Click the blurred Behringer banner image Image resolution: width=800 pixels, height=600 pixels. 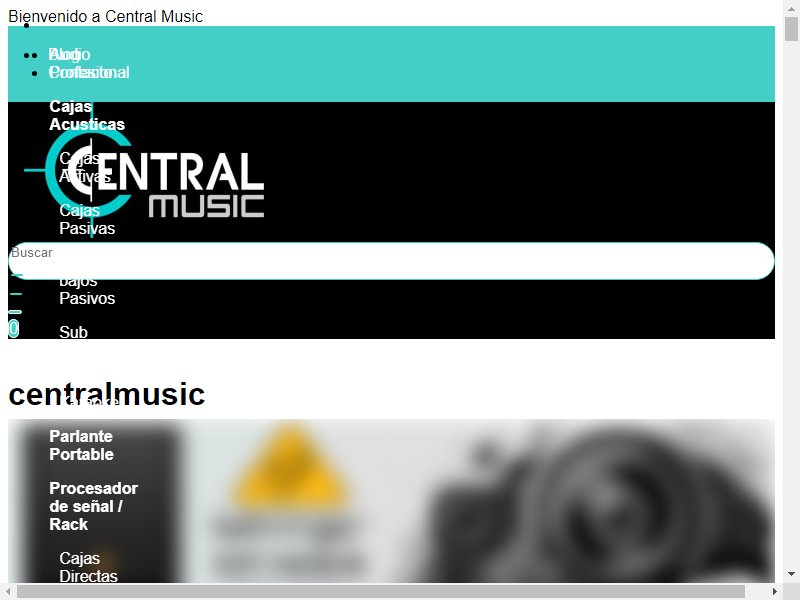click(391, 501)
